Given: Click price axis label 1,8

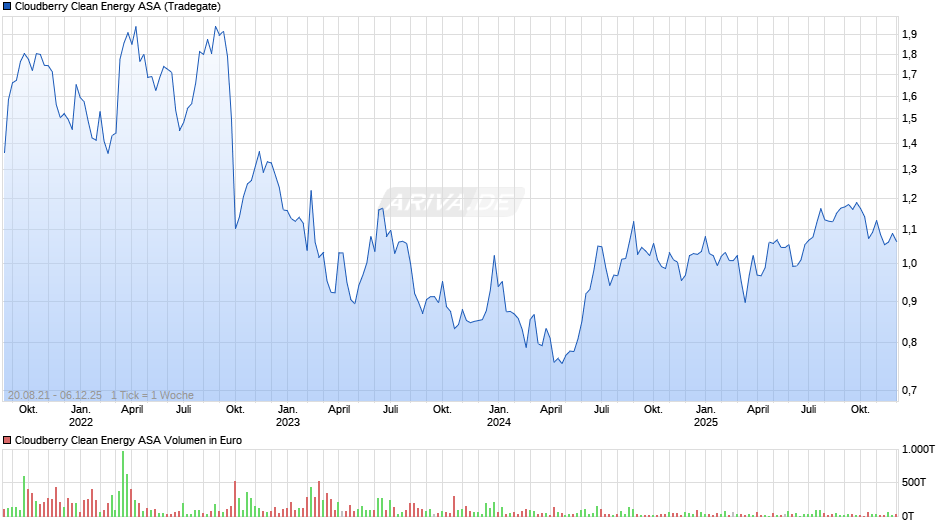Looking at the screenshot, I should [x=909, y=55].
